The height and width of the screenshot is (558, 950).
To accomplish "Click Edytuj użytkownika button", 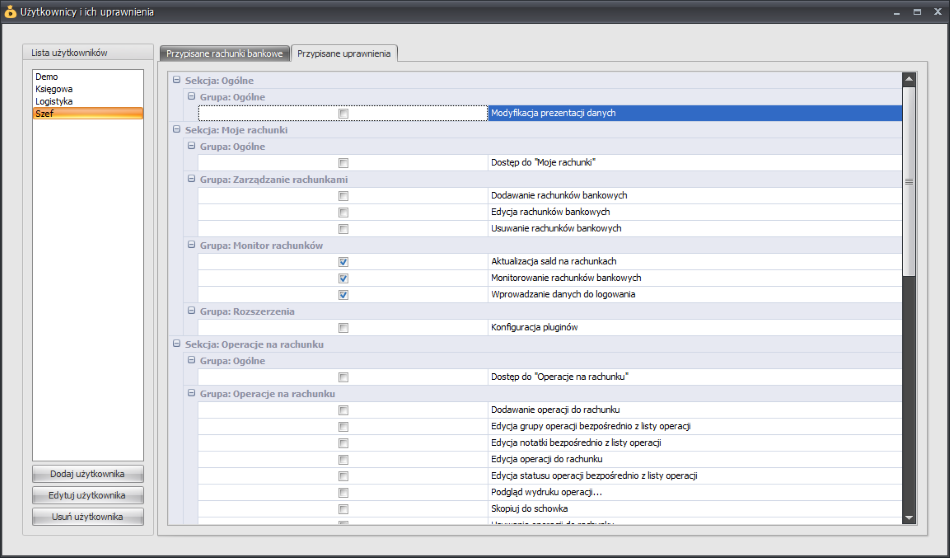I will click(88, 496).
